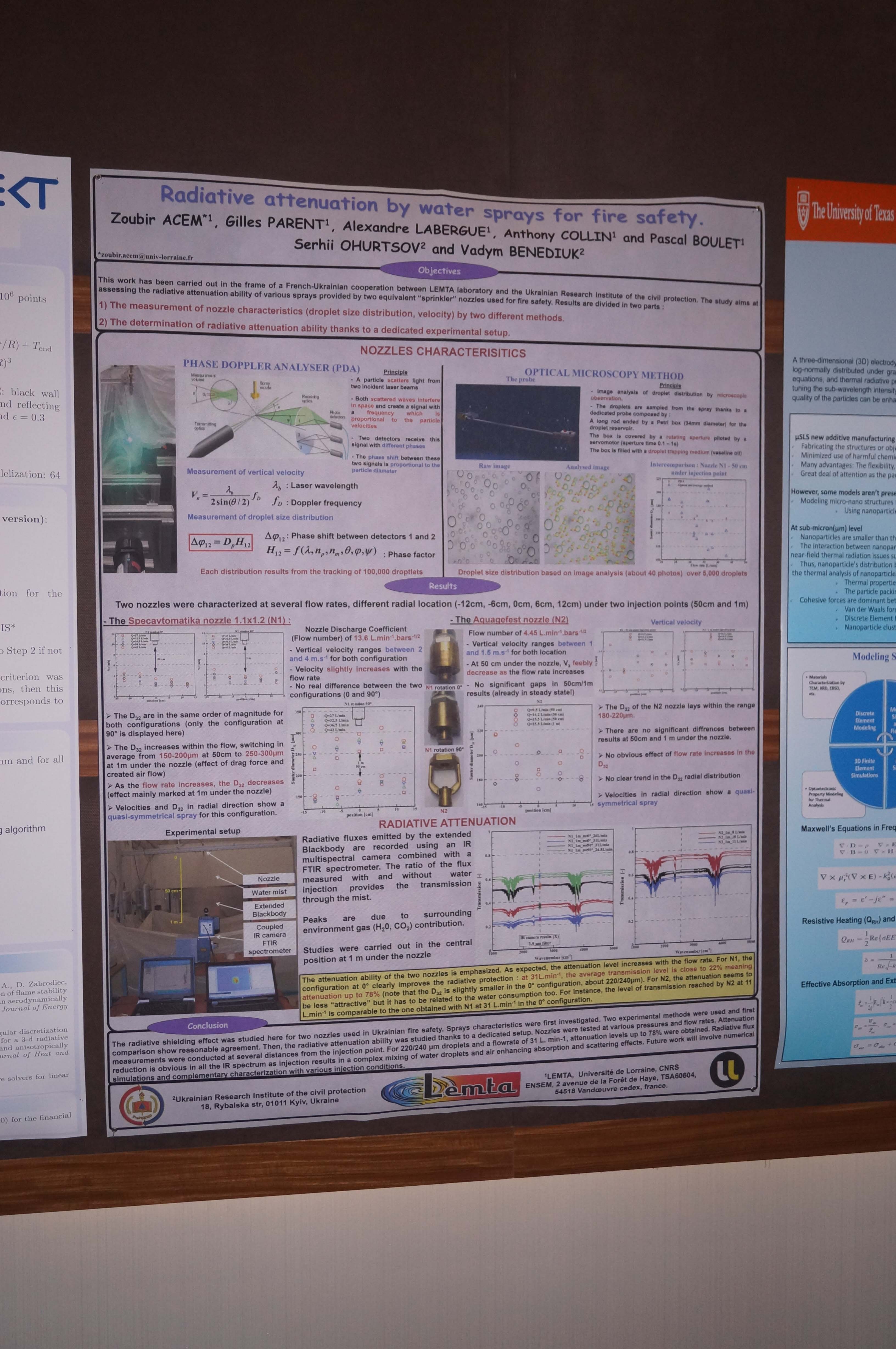Screen dimensions: 896x1349
Task: Click the 'Extended Blackbody' callout label
Action: click(269, 909)
